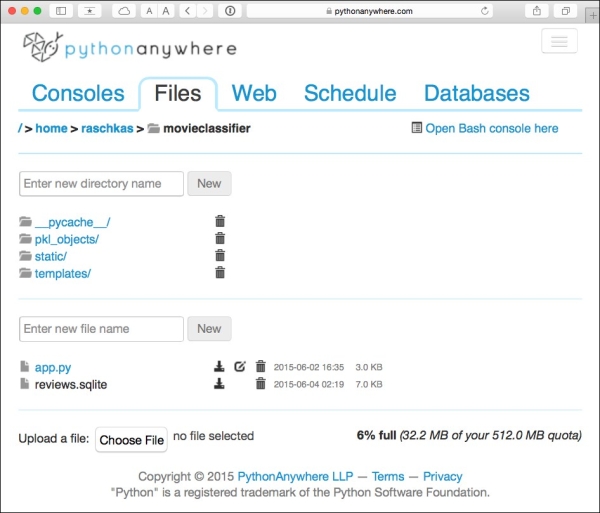The height and width of the screenshot is (513, 600).
Task: Click movieclassifier in breadcrumb
Action: click(x=207, y=128)
